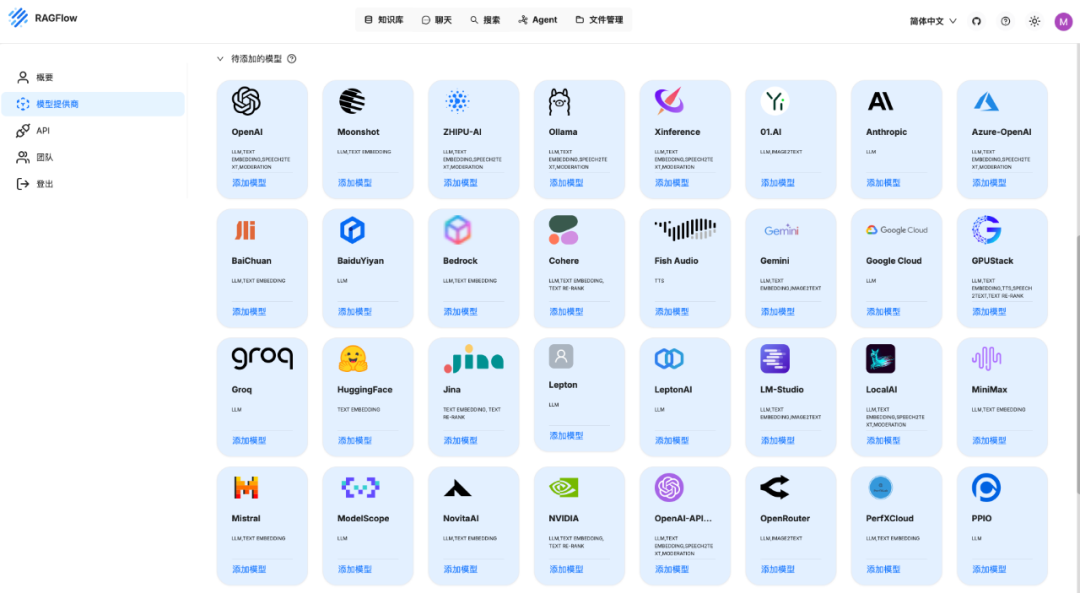Click the BaiChuan logo icon
The width and height of the screenshot is (1080, 593).
pyautogui.click(x=245, y=230)
